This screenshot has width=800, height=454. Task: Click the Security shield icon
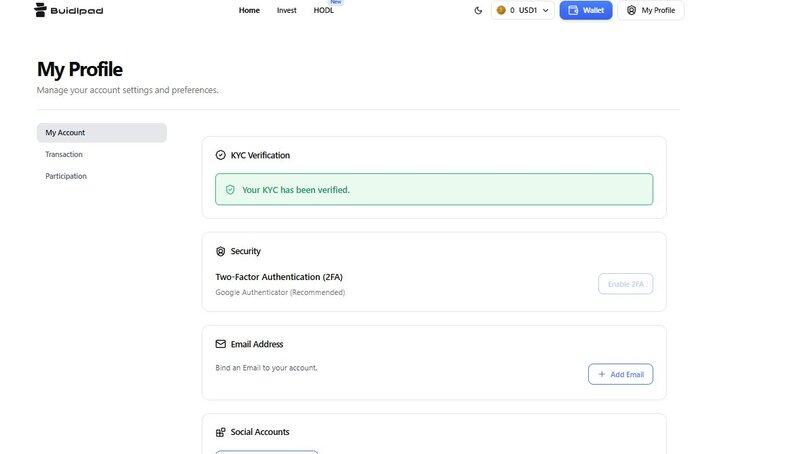coord(221,251)
